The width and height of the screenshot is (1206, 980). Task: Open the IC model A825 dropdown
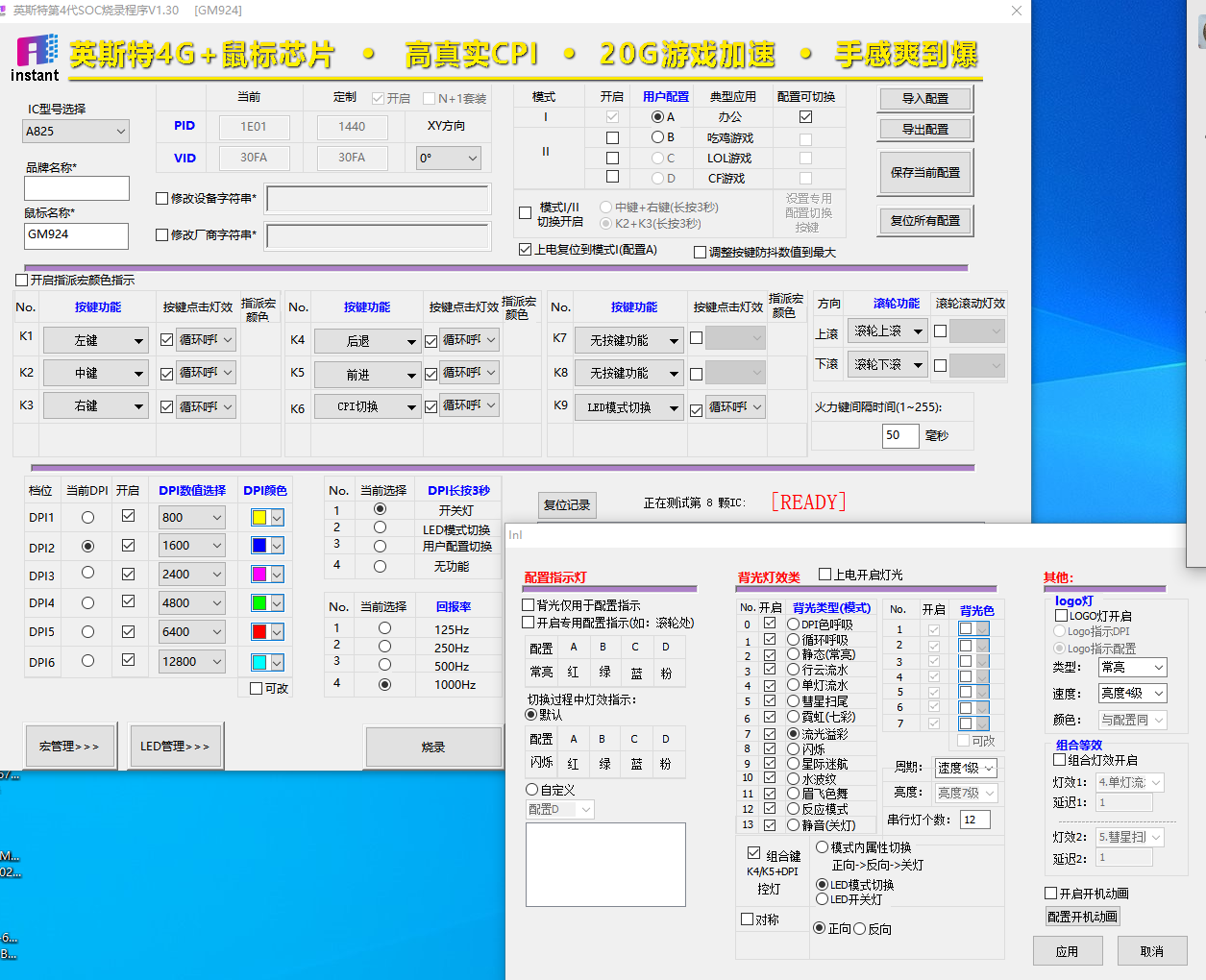pos(76,132)
